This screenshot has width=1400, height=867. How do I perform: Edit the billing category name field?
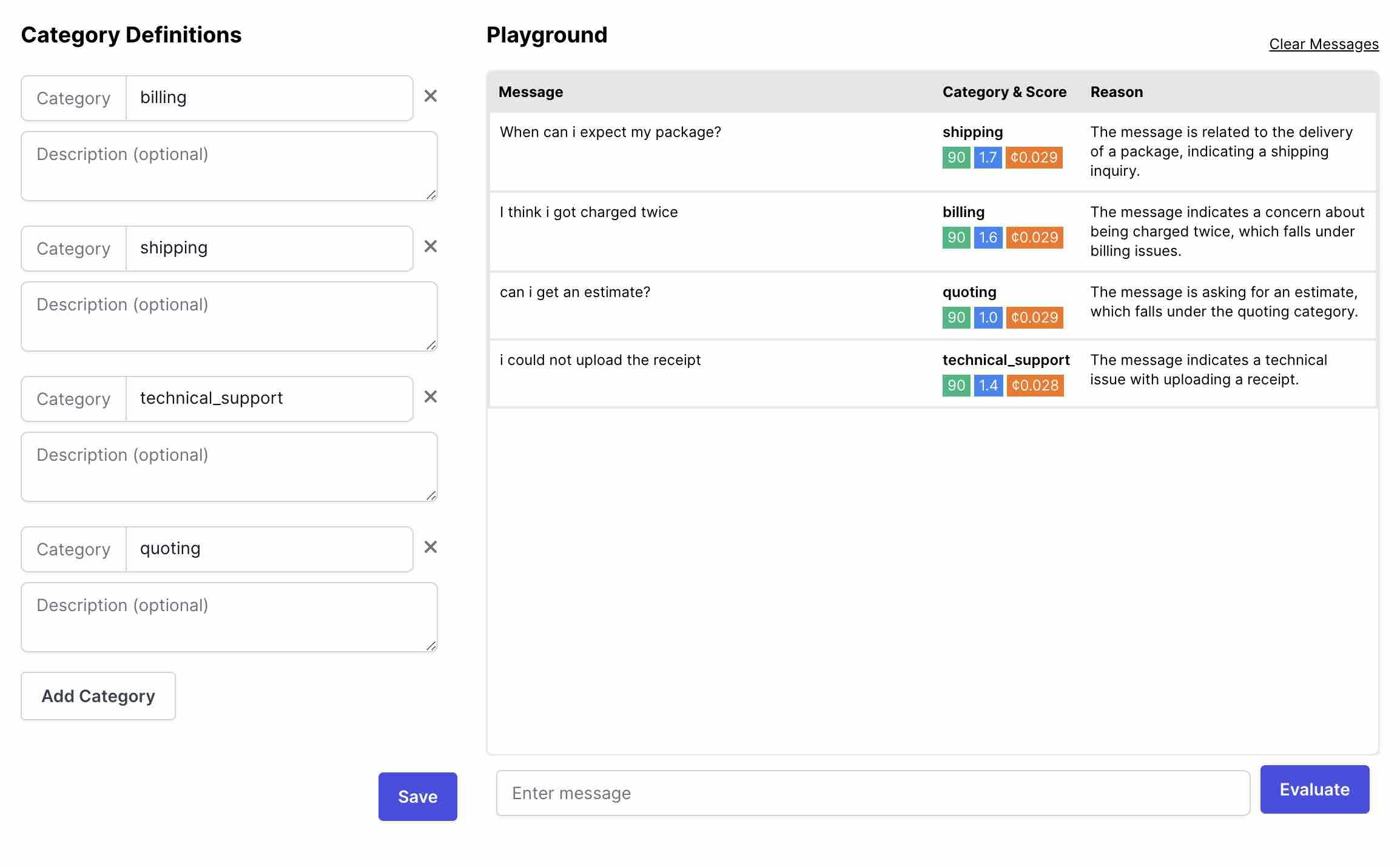coord(269,98)
